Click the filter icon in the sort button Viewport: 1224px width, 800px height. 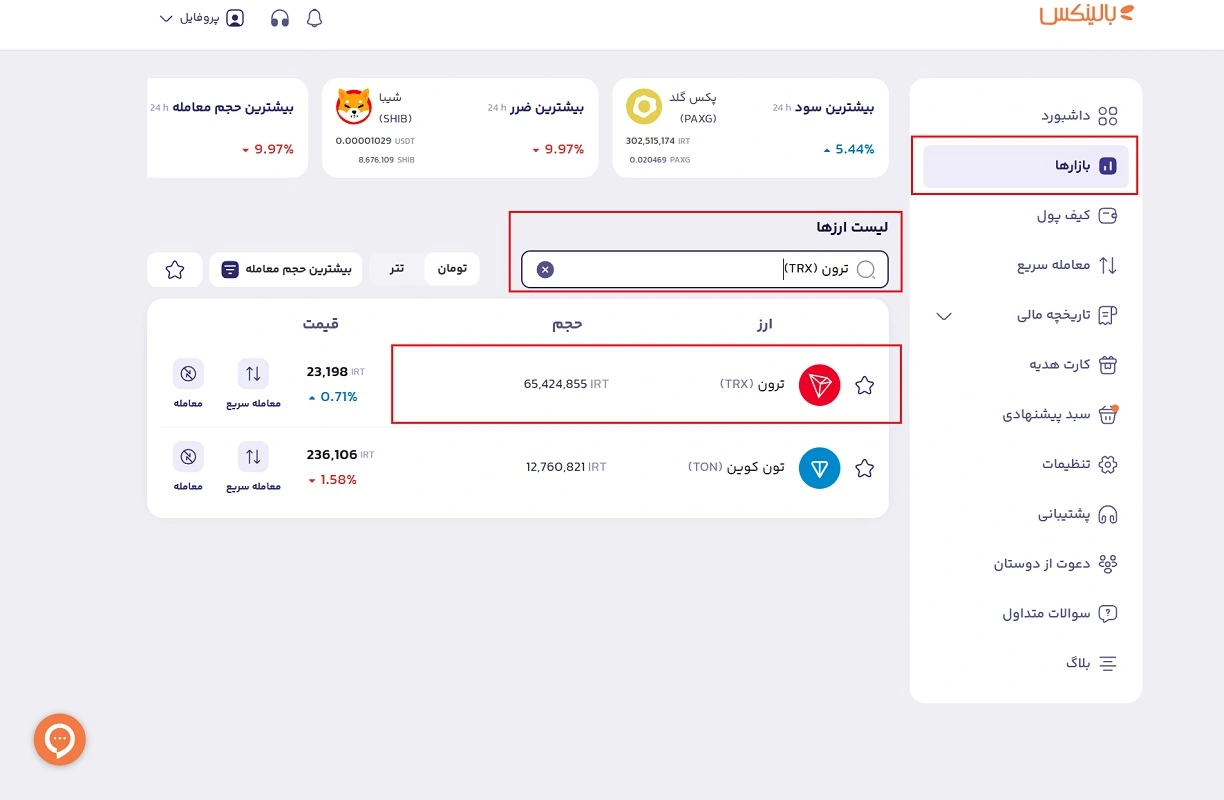pyautogui.click(x=230, y=269)
